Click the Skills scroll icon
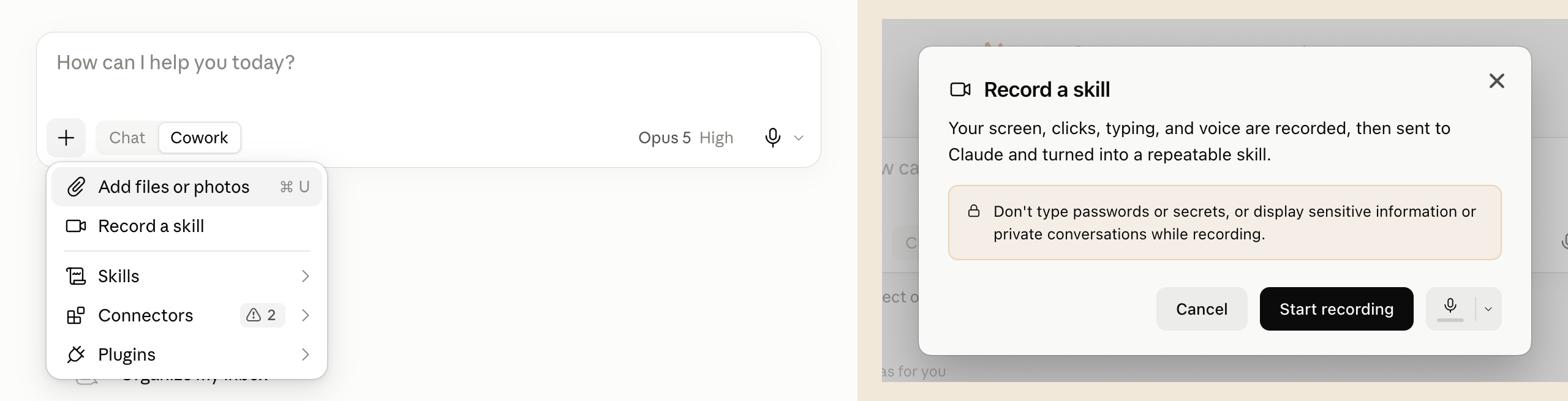The height and width of the screenshot is (401, 1568). (x=76, y=276)
